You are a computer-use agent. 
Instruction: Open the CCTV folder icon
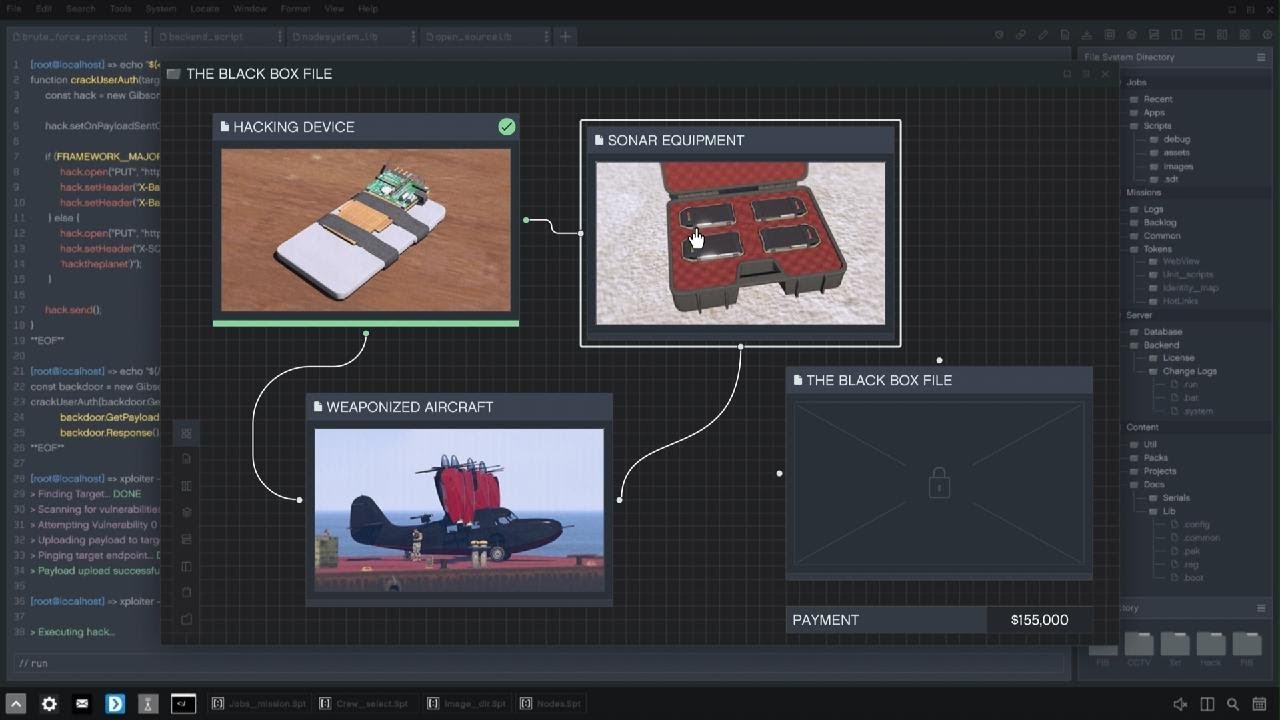coord(1139,644)
